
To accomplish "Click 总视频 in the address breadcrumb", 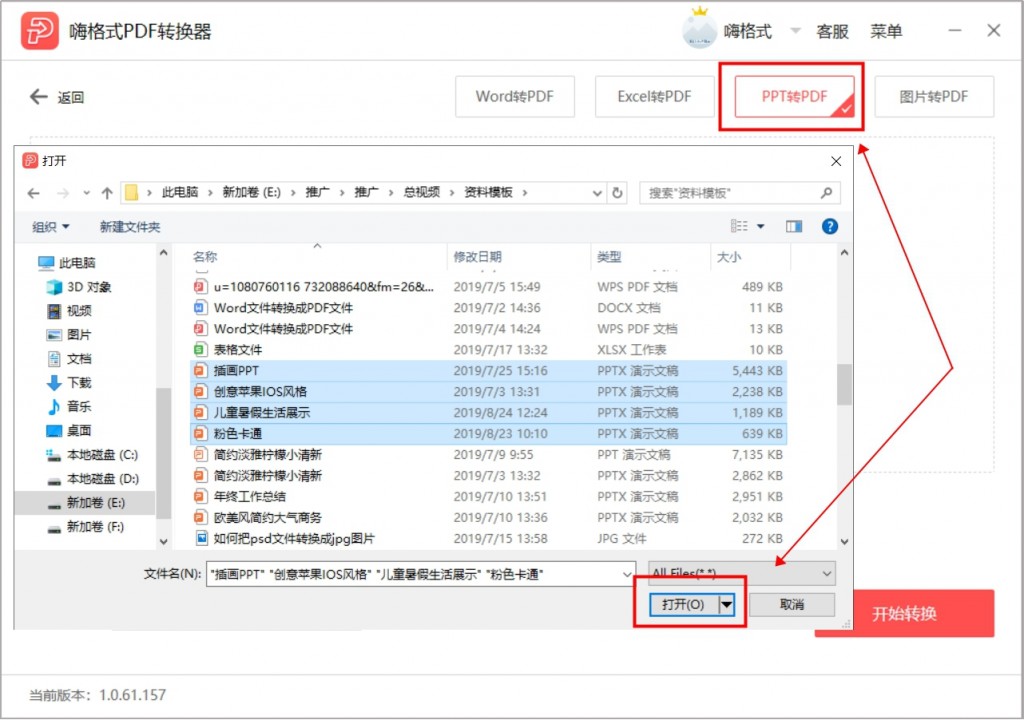I will 421,192.
